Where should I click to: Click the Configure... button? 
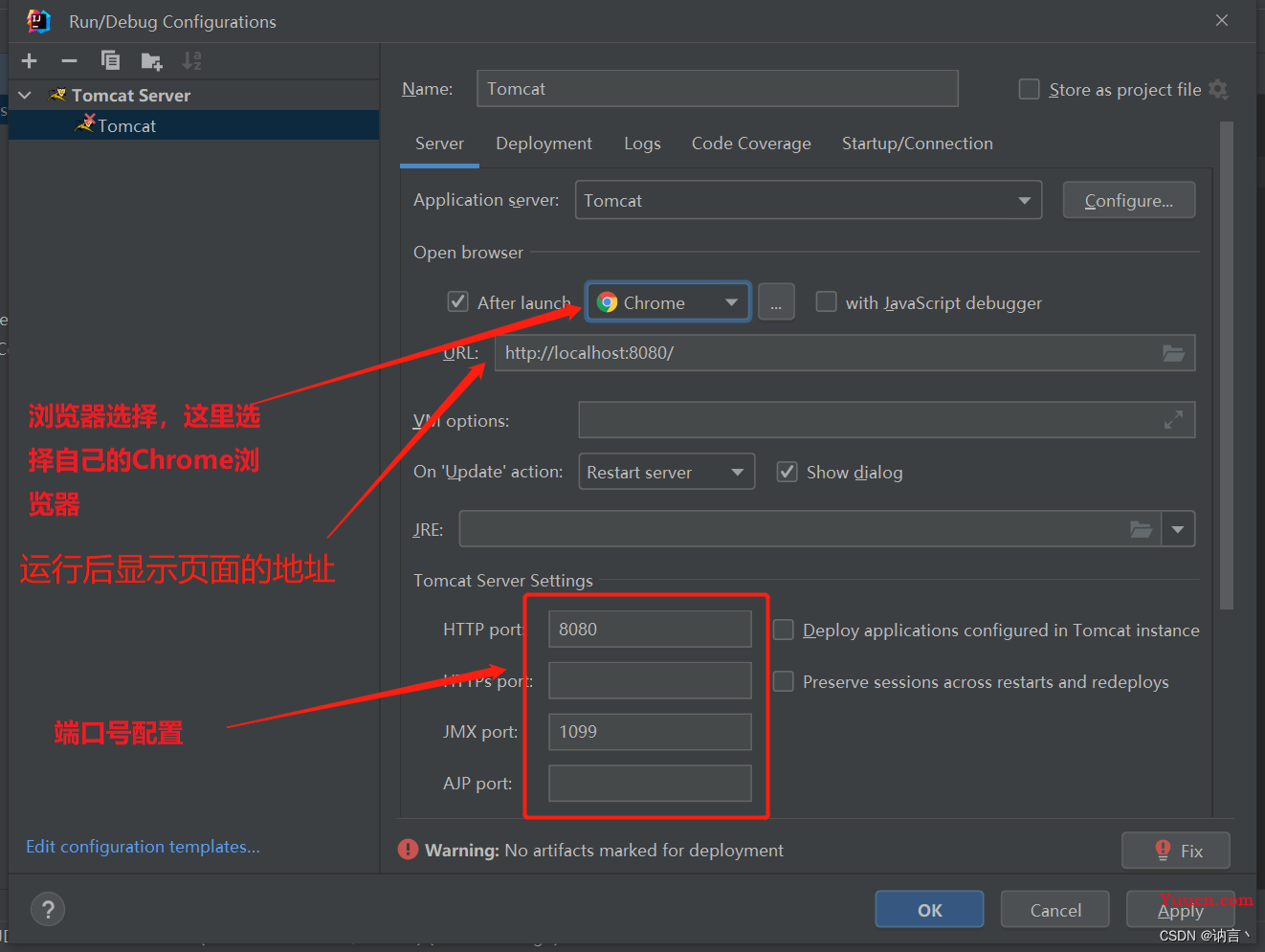pos(1128,200)
